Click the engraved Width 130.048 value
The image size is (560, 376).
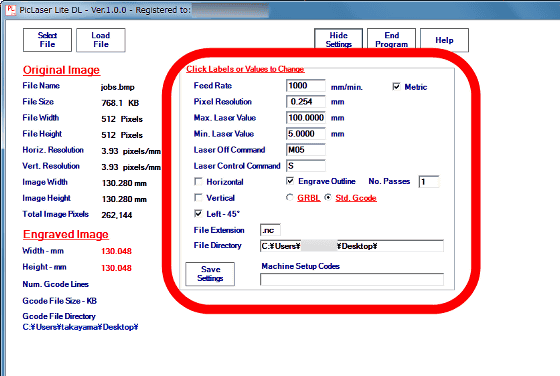tap(116, 251)
